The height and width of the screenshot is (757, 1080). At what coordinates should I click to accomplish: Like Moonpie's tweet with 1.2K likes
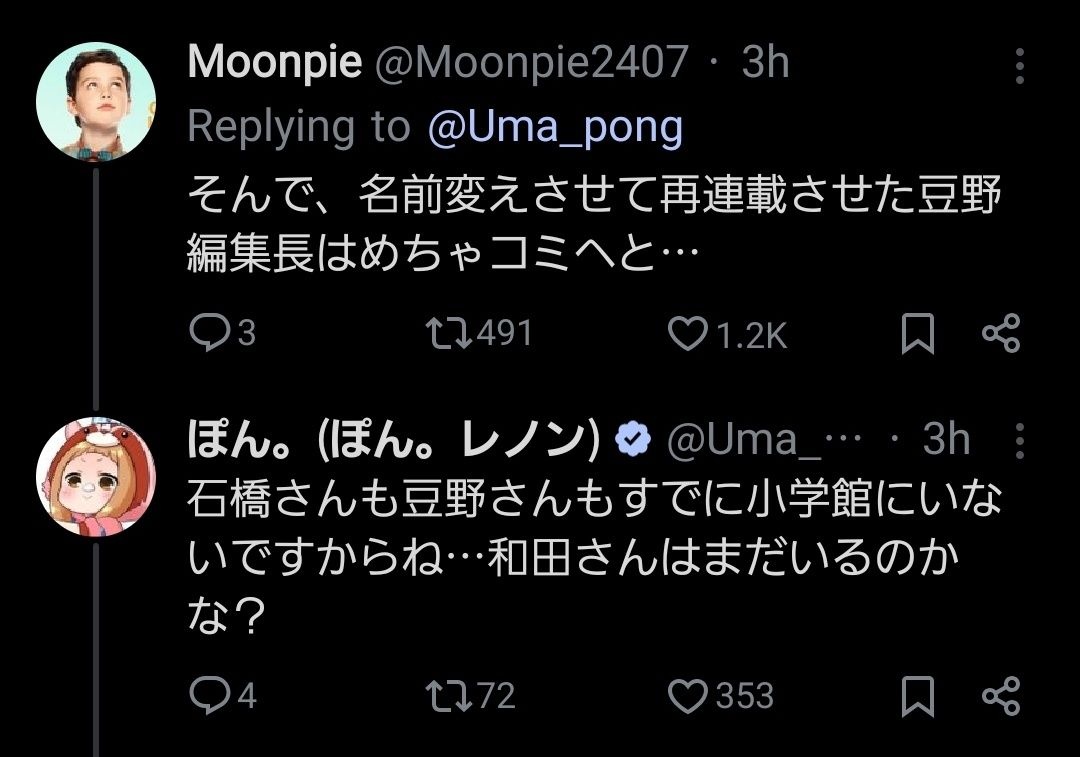(687, 334)
